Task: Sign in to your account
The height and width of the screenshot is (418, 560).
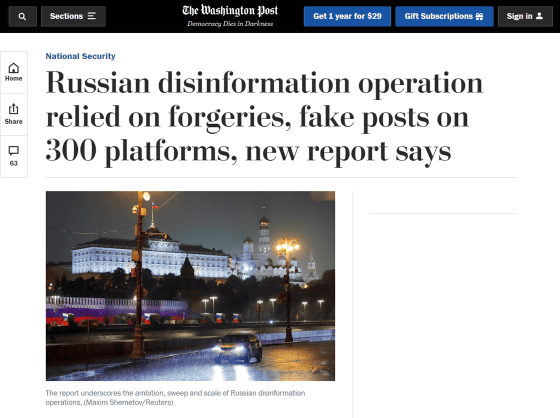Action: coord(525,16)
